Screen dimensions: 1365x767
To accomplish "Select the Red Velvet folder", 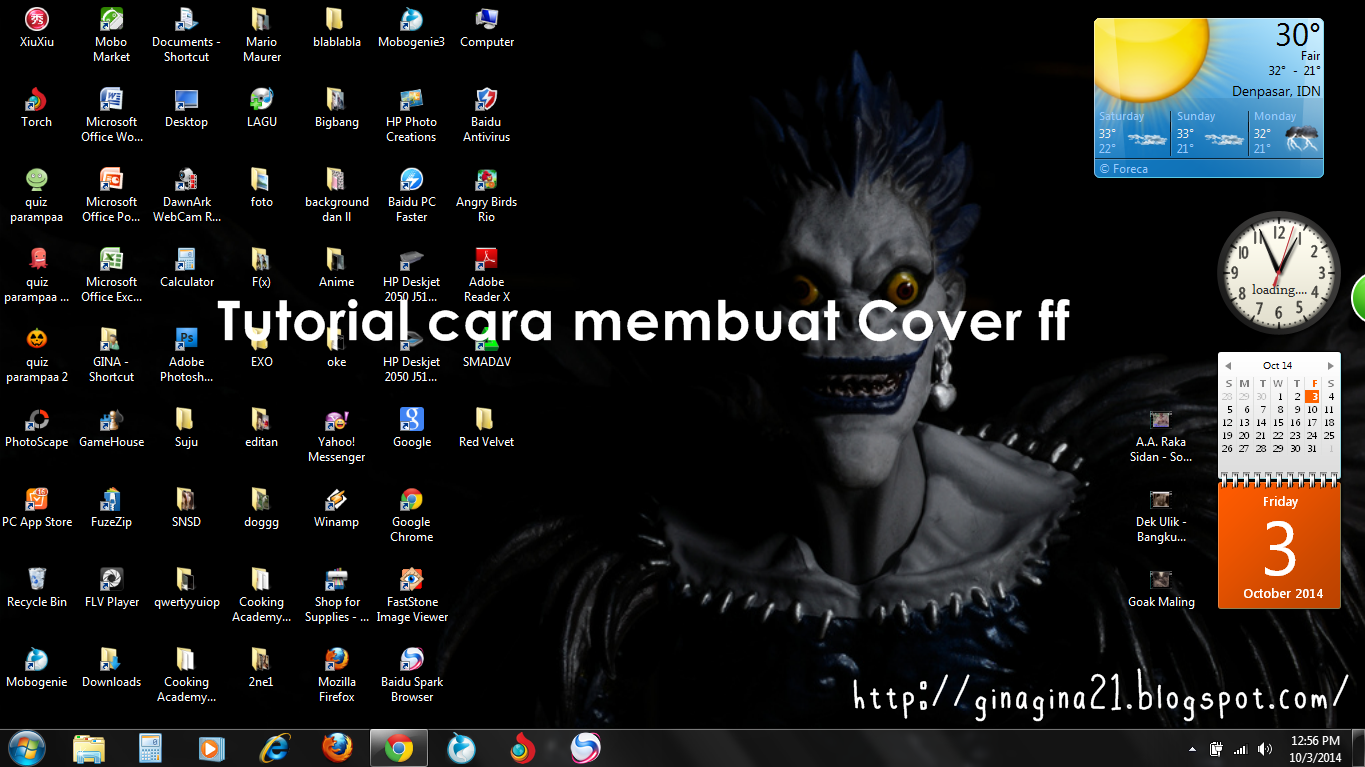I will [486, 427].
